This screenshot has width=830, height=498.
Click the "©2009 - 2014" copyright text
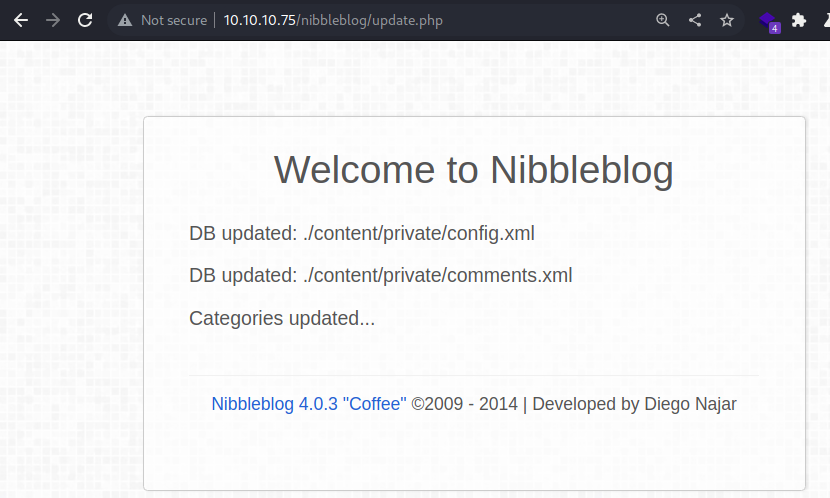pyautogui.click(x=465, y=404)
